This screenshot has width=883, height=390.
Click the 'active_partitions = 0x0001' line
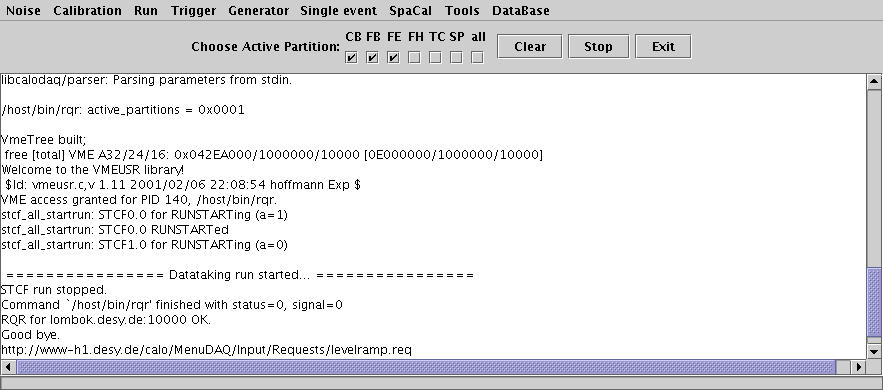click(x=123, y=110)
